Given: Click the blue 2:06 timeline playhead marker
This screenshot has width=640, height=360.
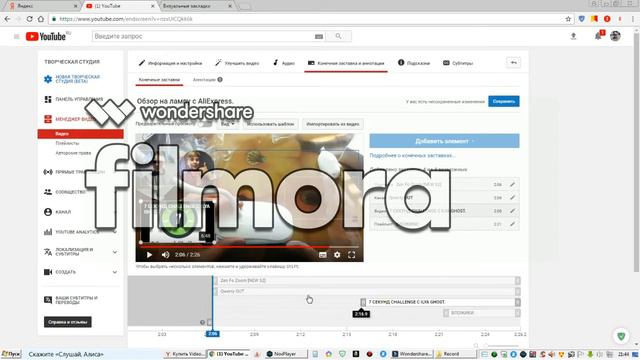Looking at the screenshot, I should click(x=212, y=334).
